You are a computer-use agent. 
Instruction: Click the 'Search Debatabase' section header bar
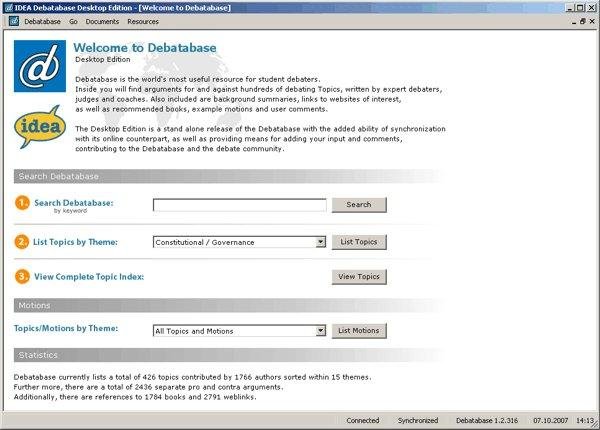click(x=229, y=176)
